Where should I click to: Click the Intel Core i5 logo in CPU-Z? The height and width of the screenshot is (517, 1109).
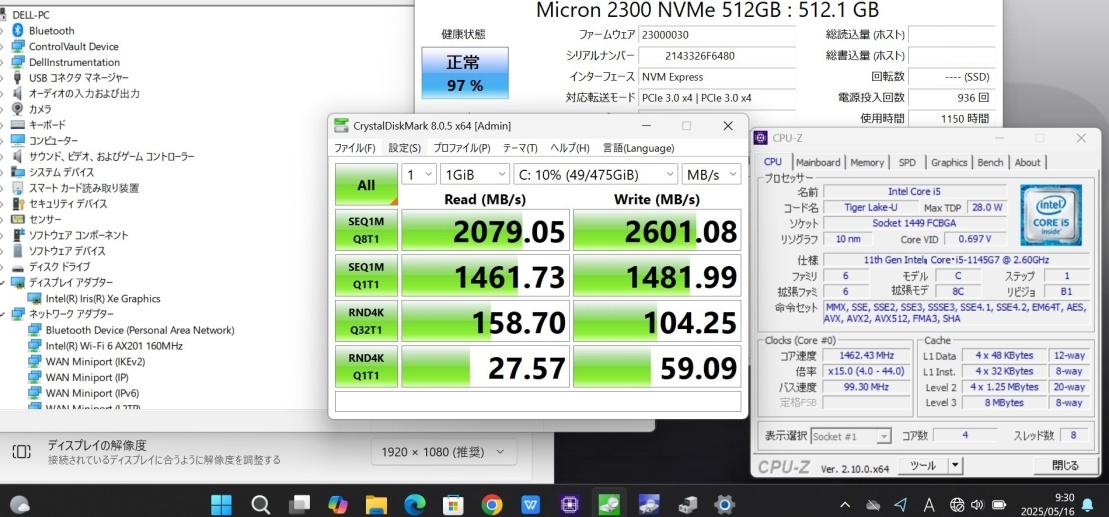(1050, 215)
